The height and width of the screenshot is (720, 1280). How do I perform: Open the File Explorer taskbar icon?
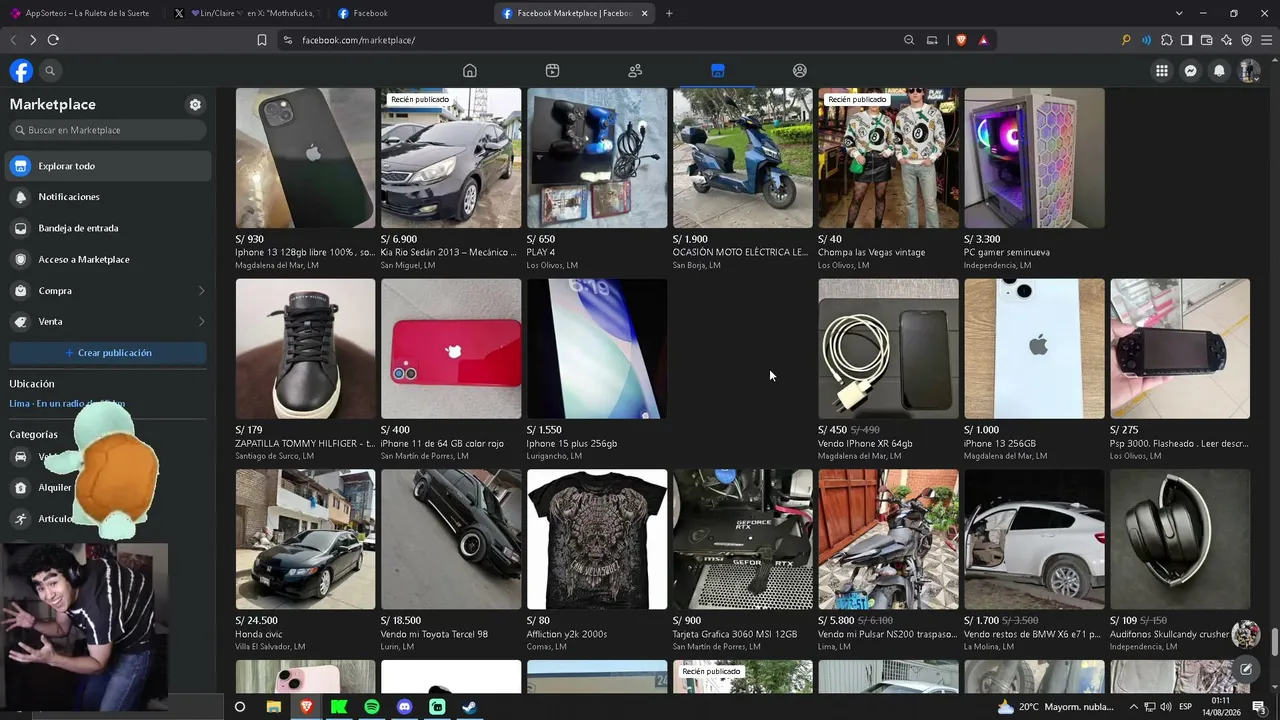click(273, 707)
